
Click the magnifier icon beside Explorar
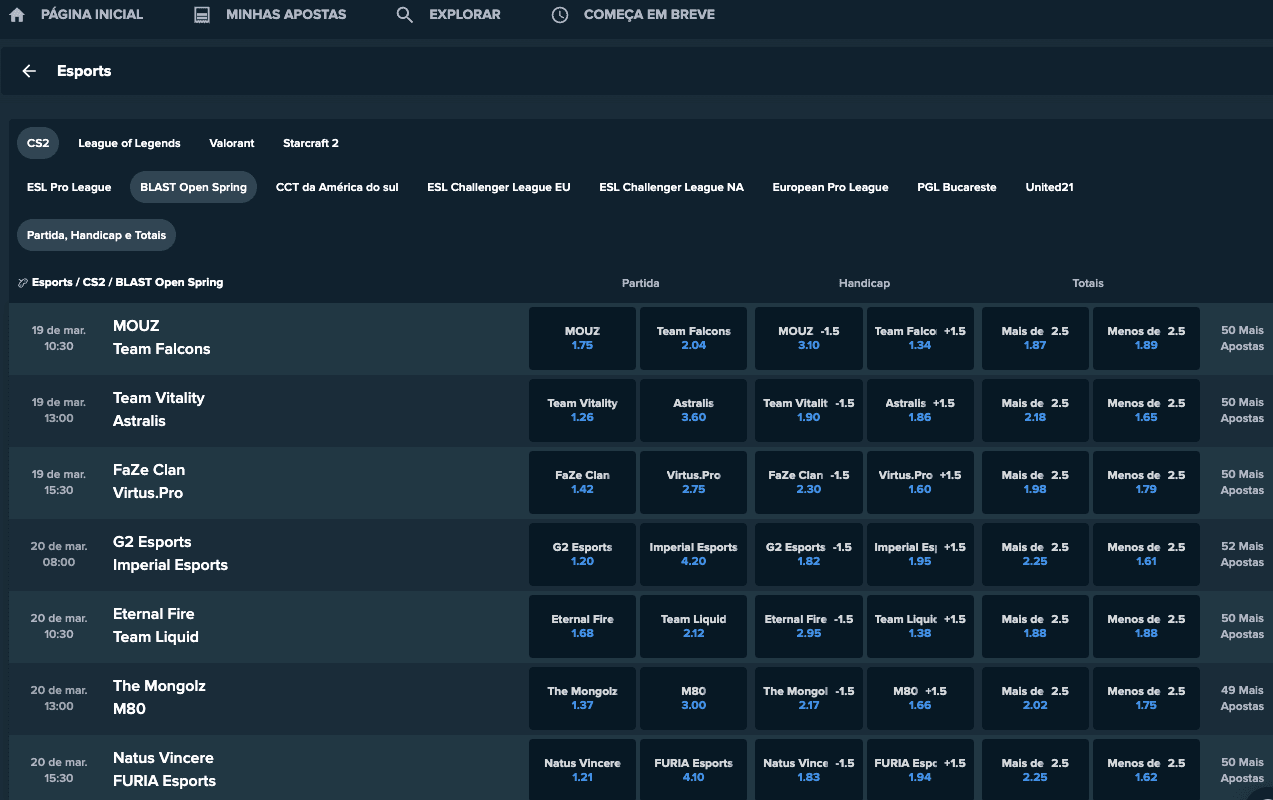coord(404,15)
